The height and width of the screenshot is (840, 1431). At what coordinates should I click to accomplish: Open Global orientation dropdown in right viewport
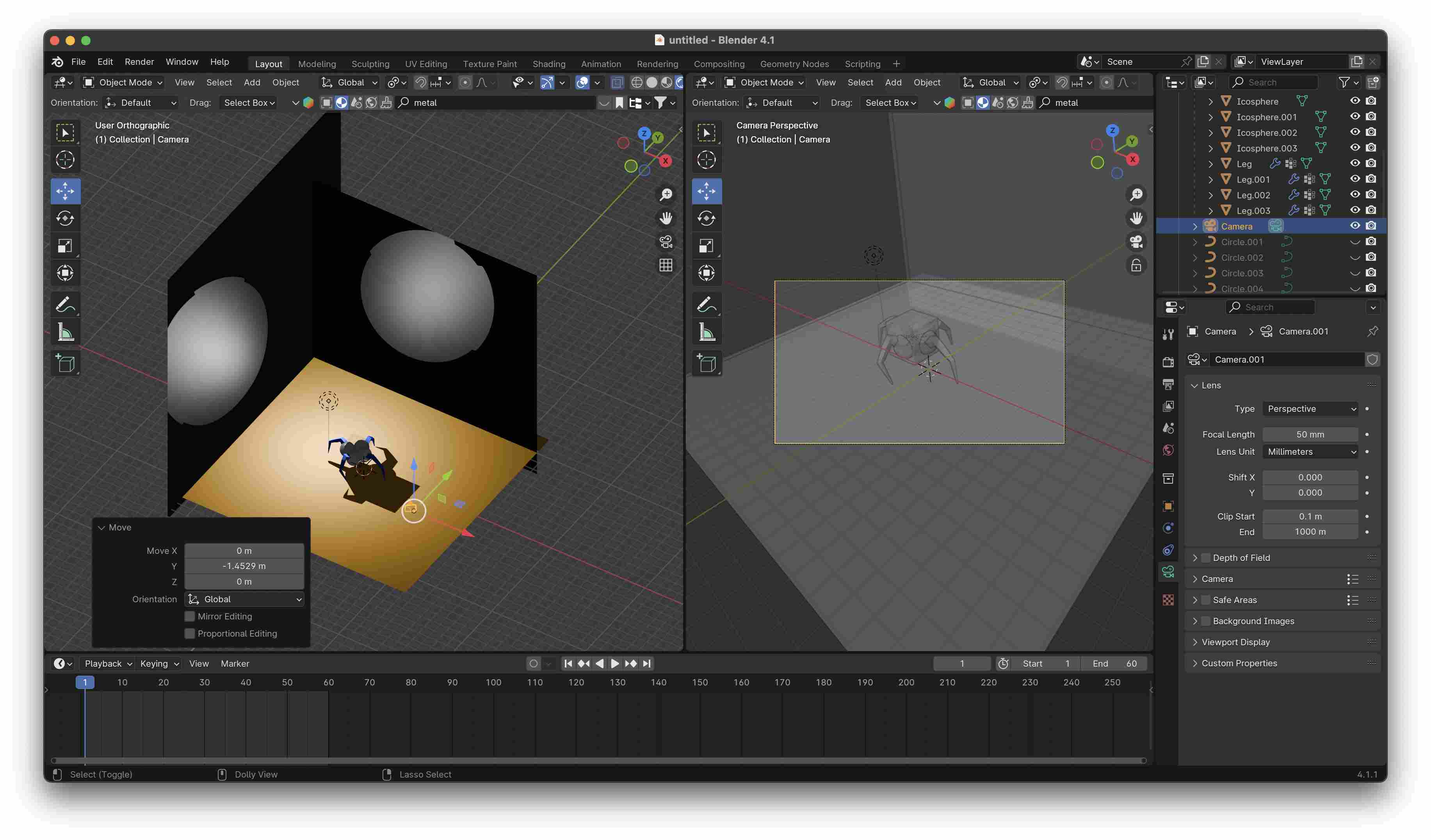pyautogui.click(x=991, y=82)
